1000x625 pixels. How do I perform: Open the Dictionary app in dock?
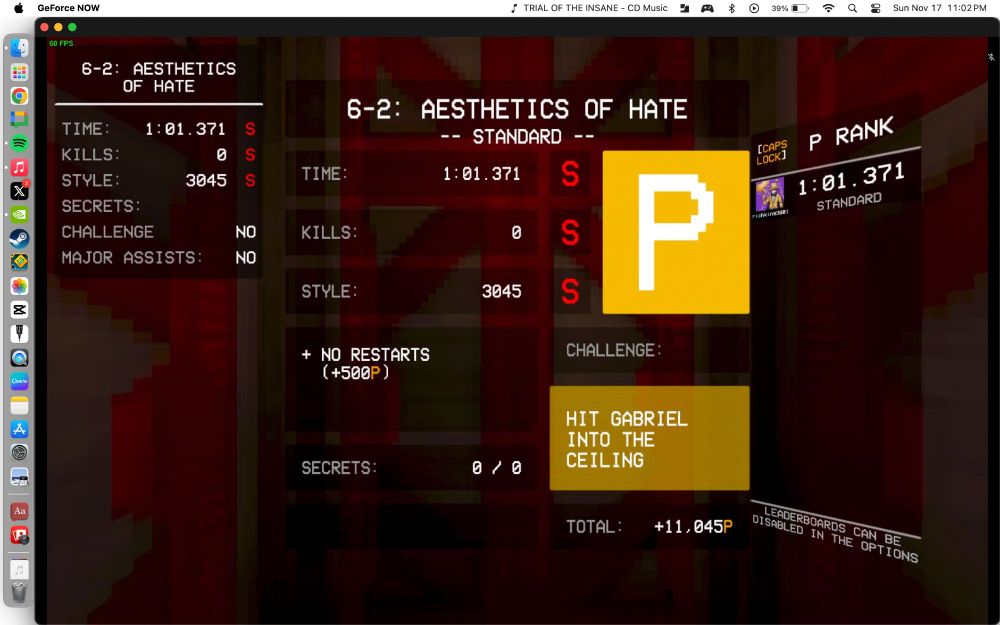19,511
